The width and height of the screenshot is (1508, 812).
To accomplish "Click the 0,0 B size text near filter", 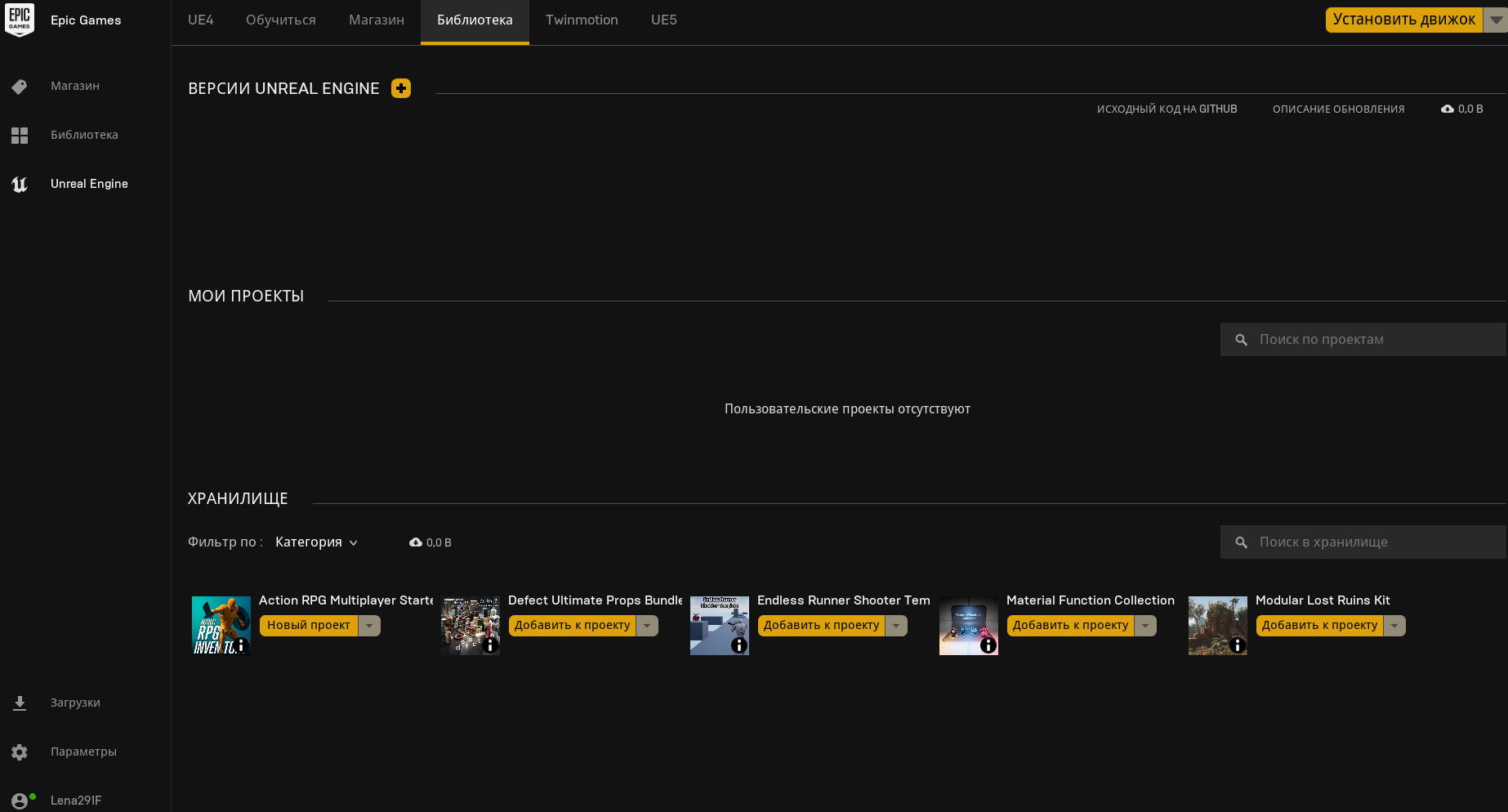I will tap(439, 543).
